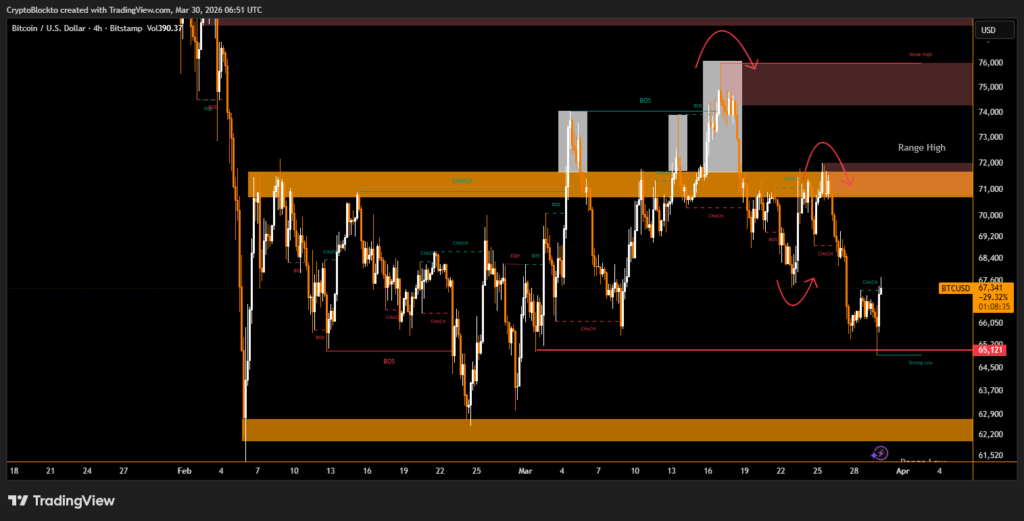The image size is (1024, 521).
Task: Select the Range High text label
Action: (x=921, y=148)
